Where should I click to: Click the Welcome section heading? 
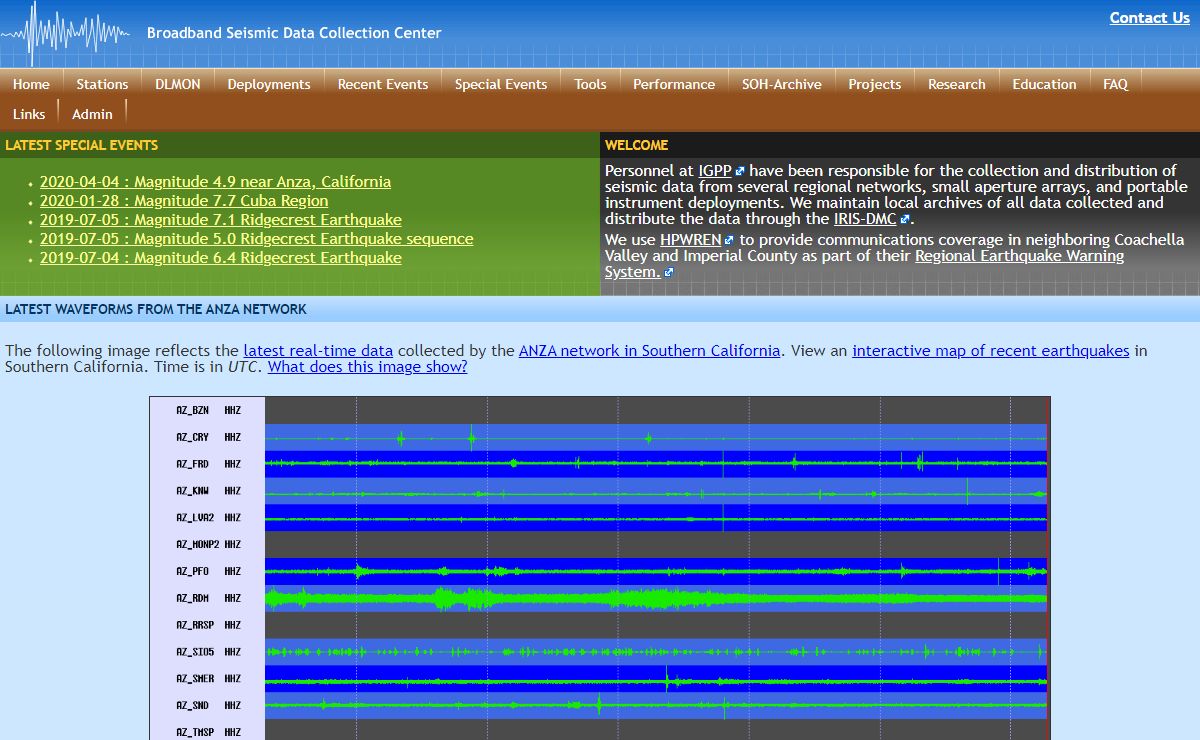pyautogui.click(x=637, y=145)
